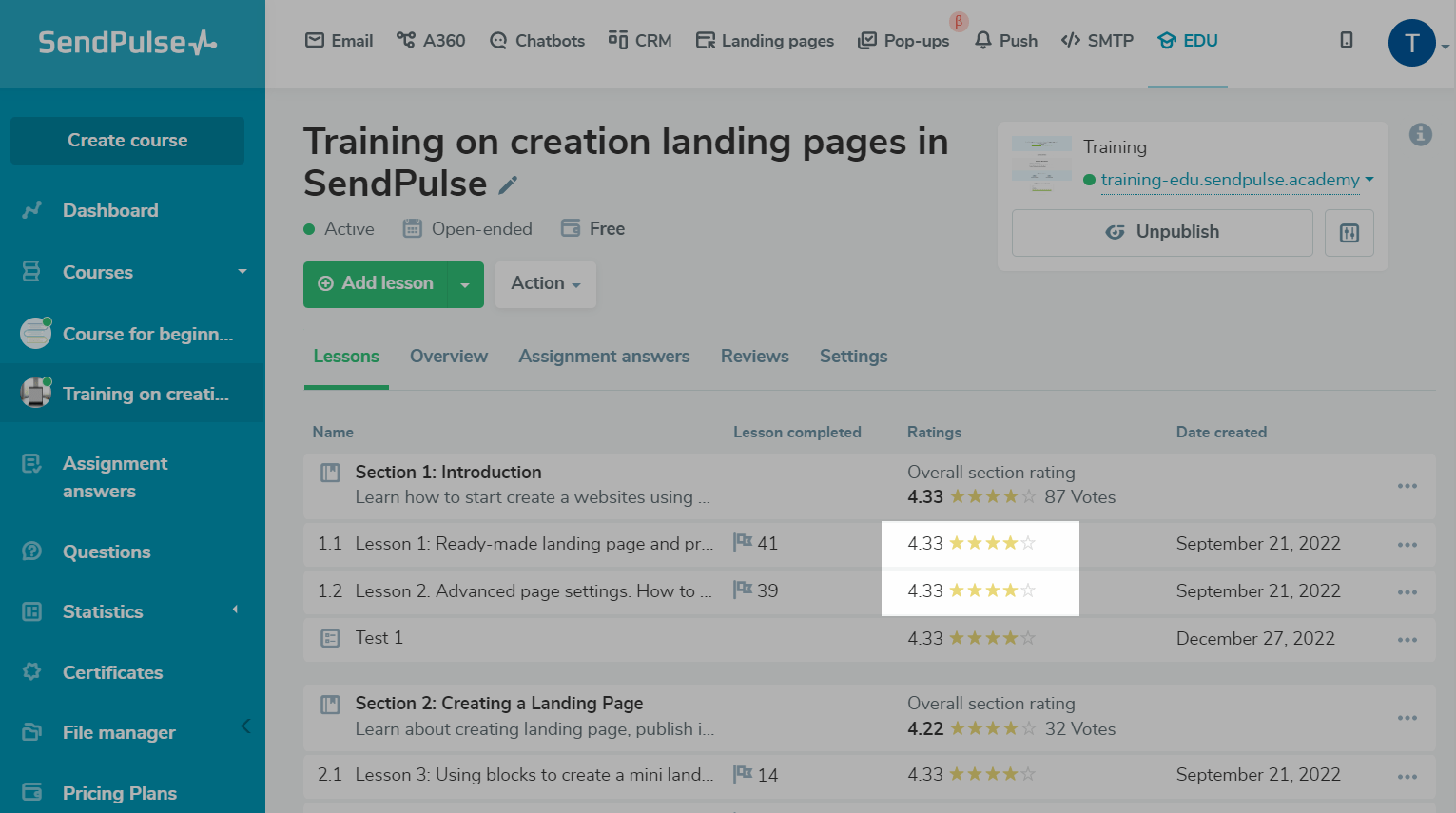The width and height of the screenshot is (1456, 813).
Task: Open Section 1: Introduction
Action: tap(448, 473)
